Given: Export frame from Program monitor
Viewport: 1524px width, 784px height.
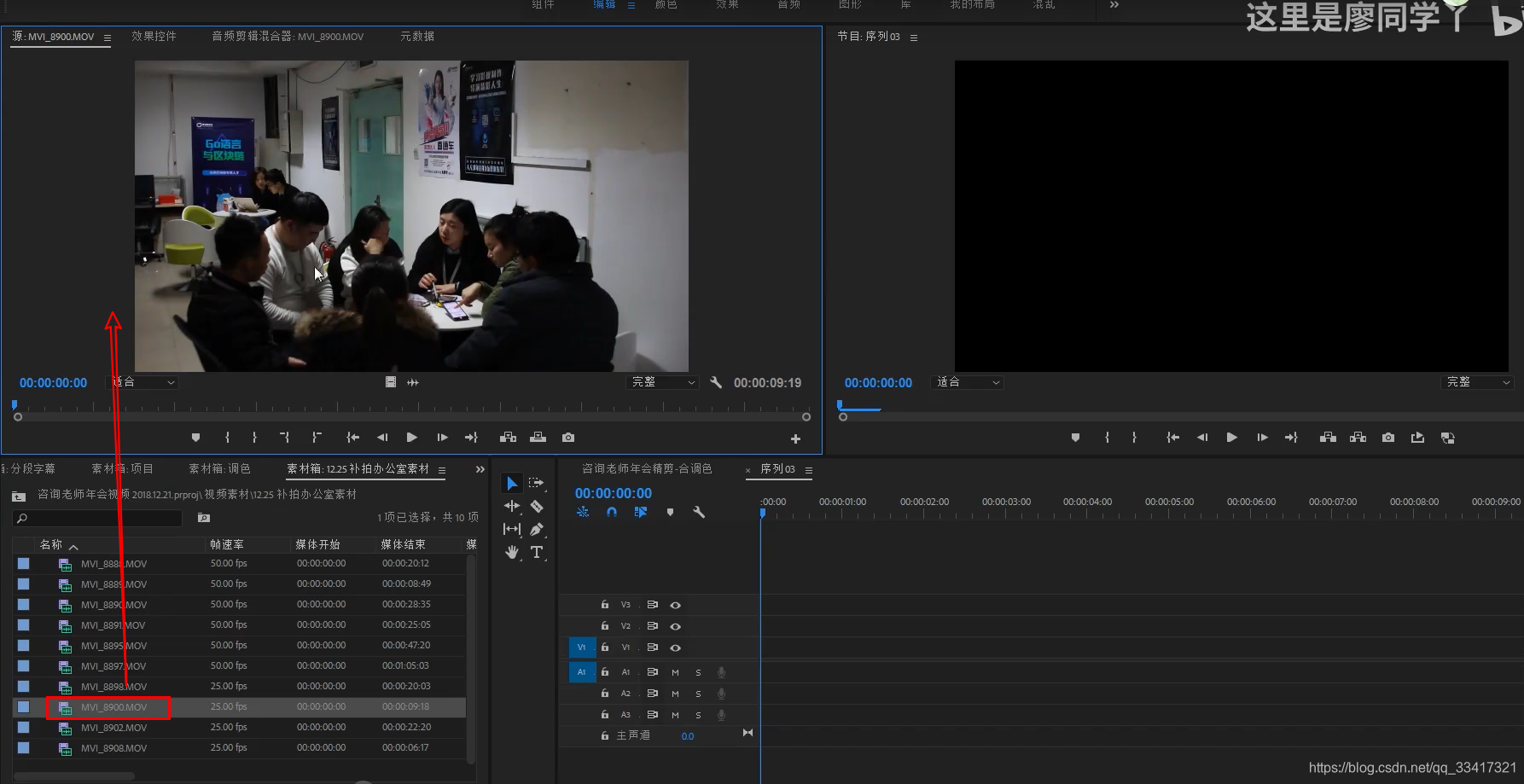Looking at the screenshot, I should (x=1388, y=438).
